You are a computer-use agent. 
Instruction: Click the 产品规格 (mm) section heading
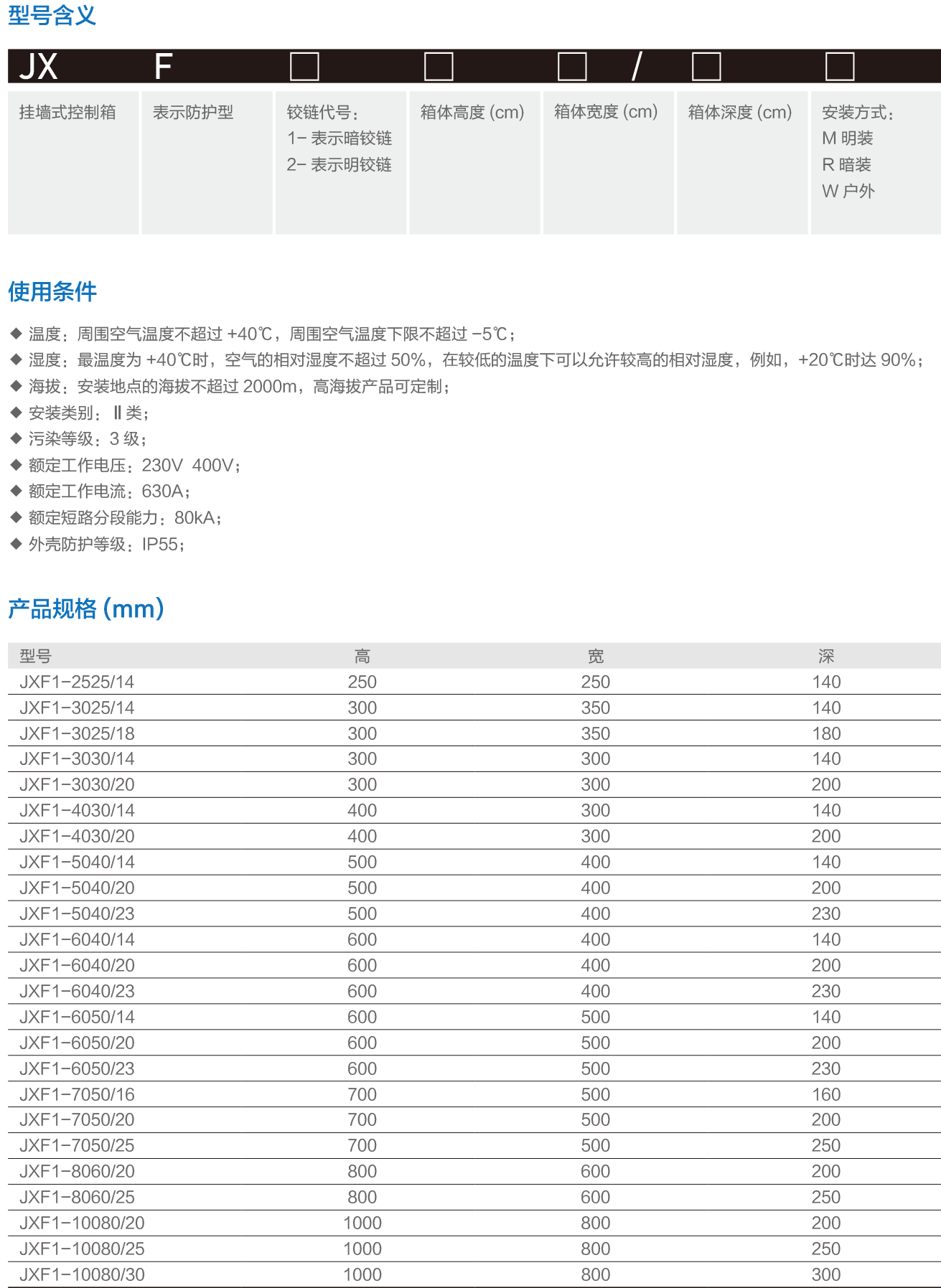point(86,608)
